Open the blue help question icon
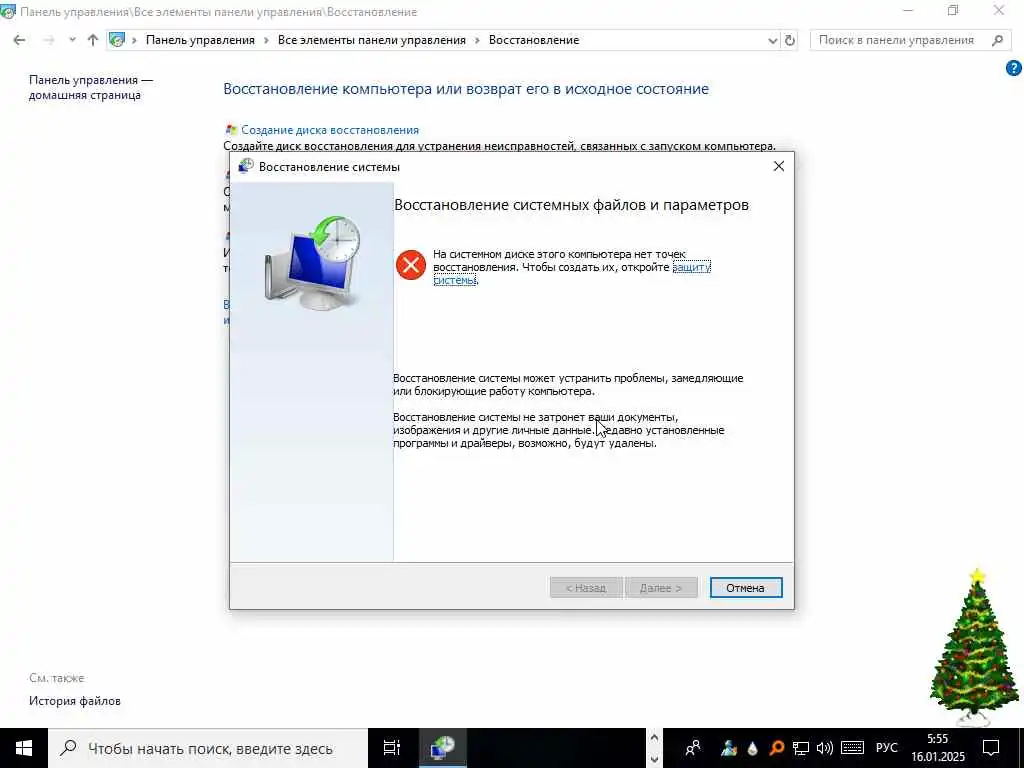The width and height of the screenshot is (1024, 768). 1014,67
